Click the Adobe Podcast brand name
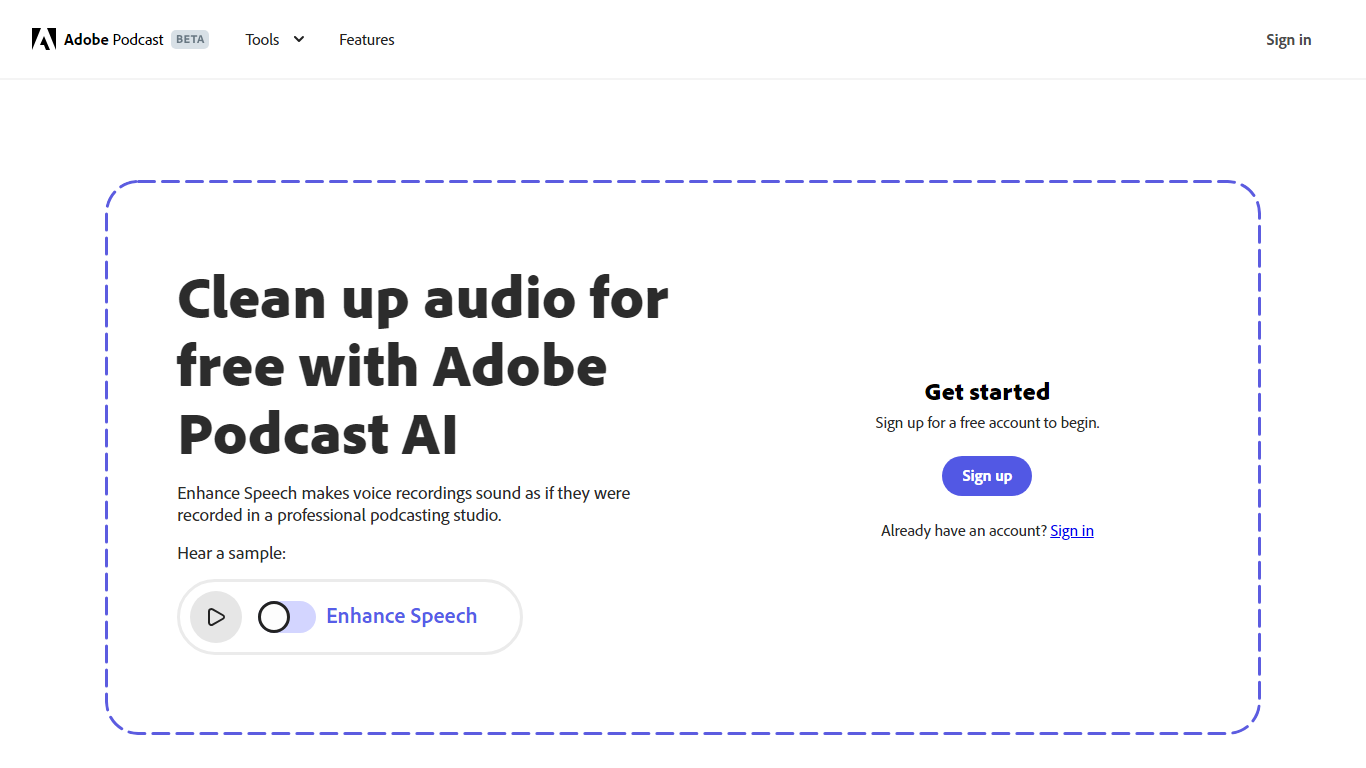The height and width of the screenshot is (768, 1366). [114, 40]
